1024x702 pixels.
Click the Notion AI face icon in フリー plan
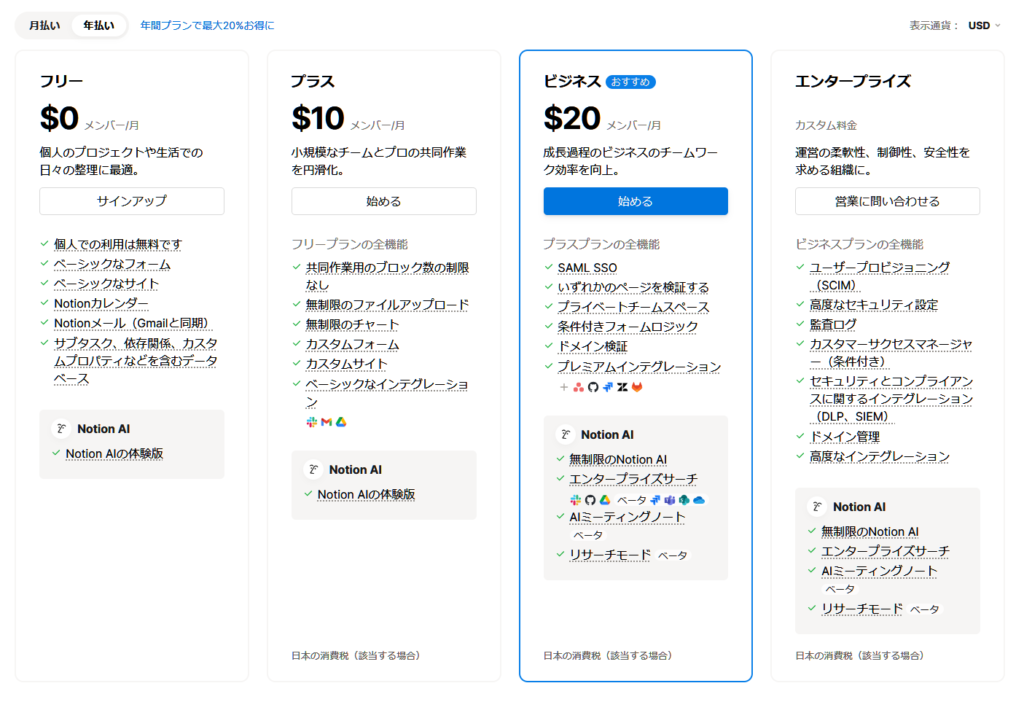(61, 428)
